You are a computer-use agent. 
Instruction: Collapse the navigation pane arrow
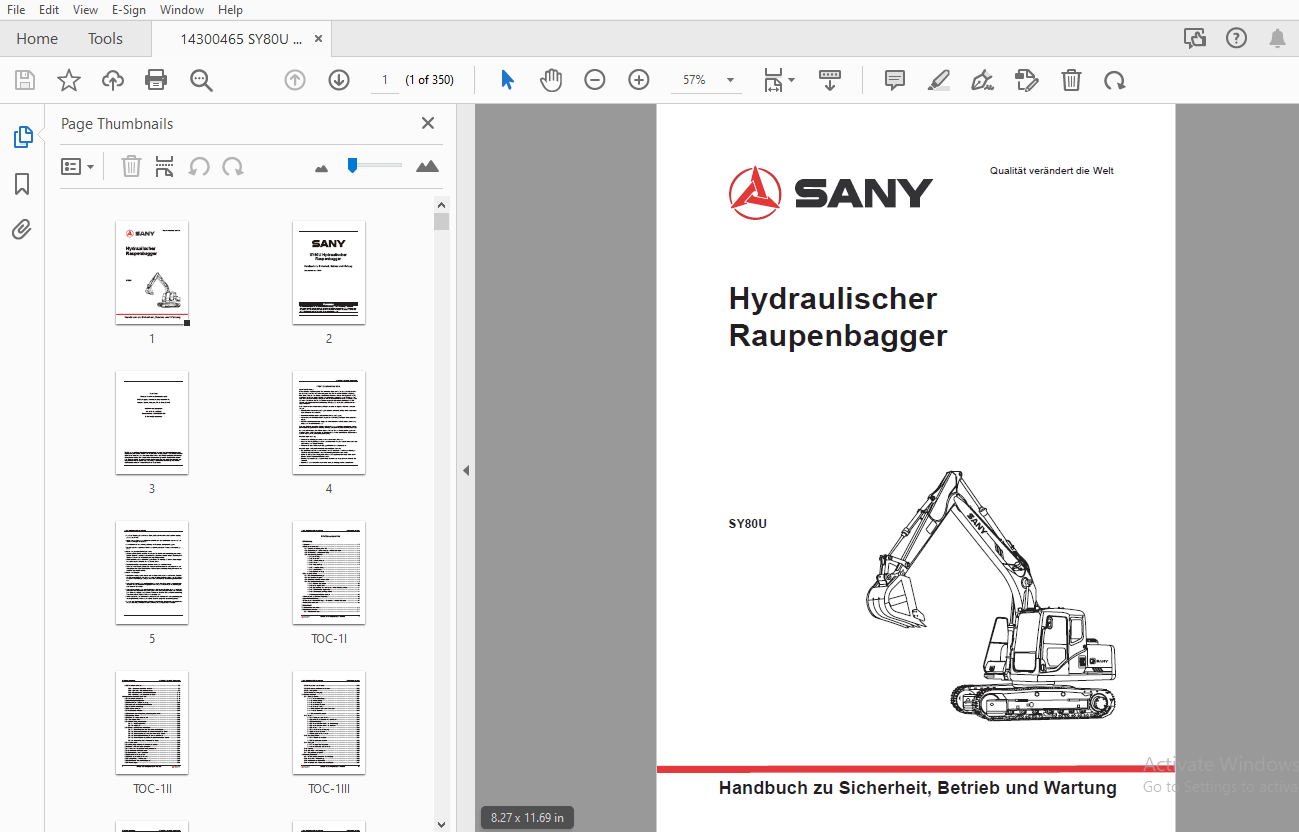click(465, 471)
